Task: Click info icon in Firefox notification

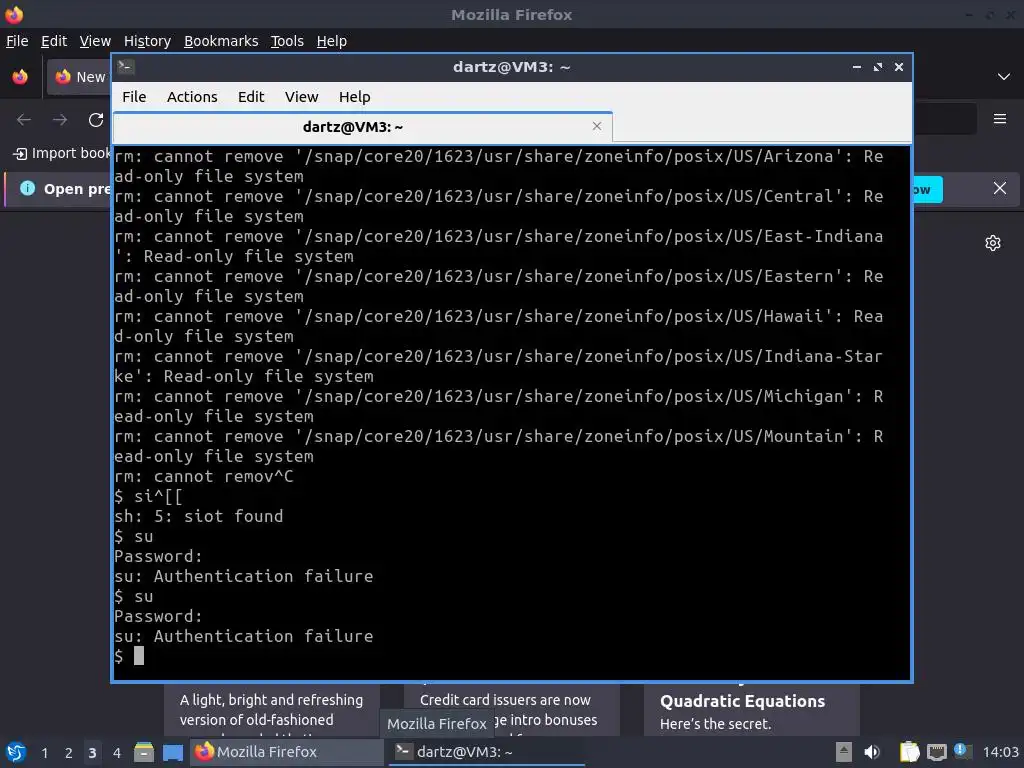Action: [27, 189]
